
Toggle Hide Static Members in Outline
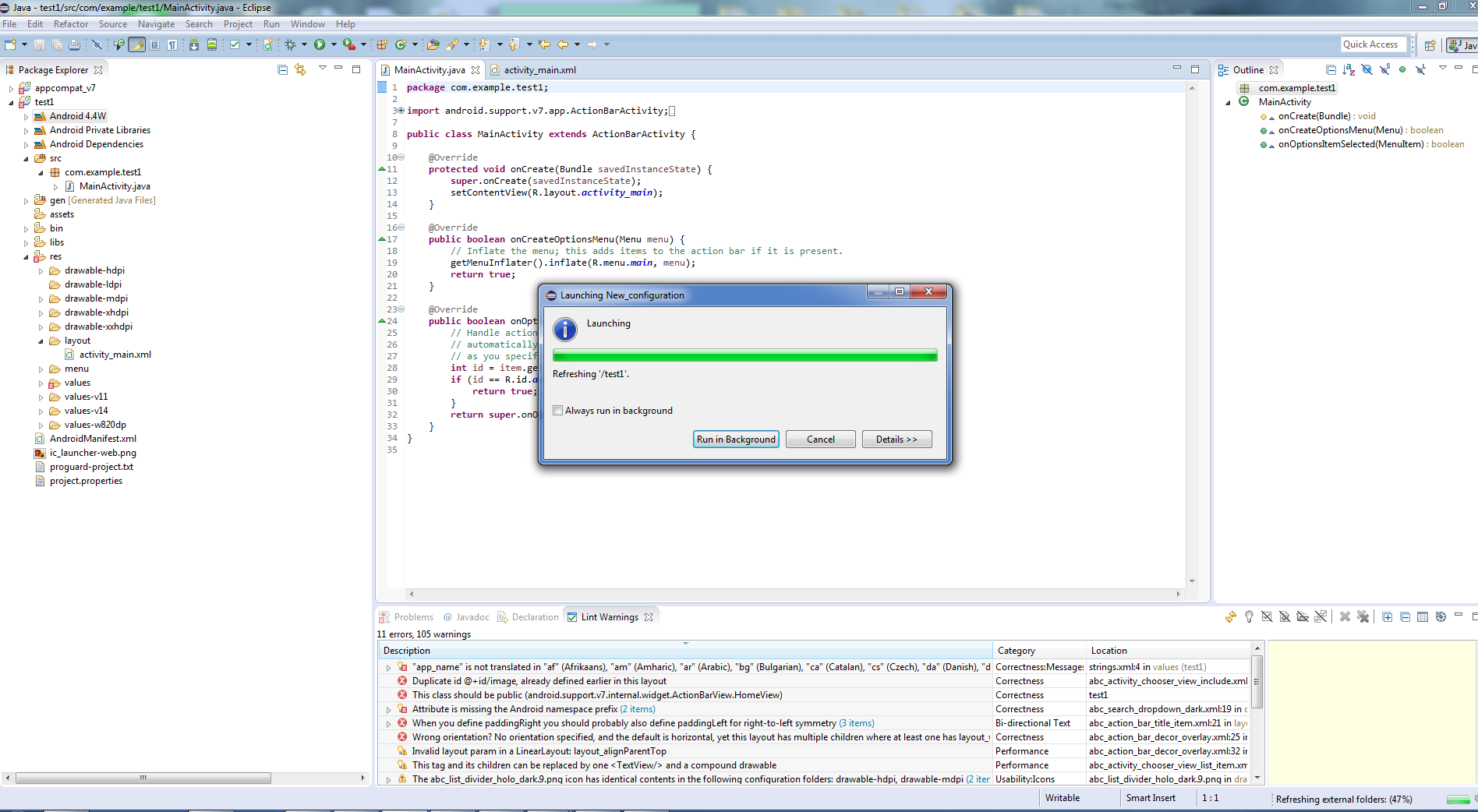[1384, 70]
